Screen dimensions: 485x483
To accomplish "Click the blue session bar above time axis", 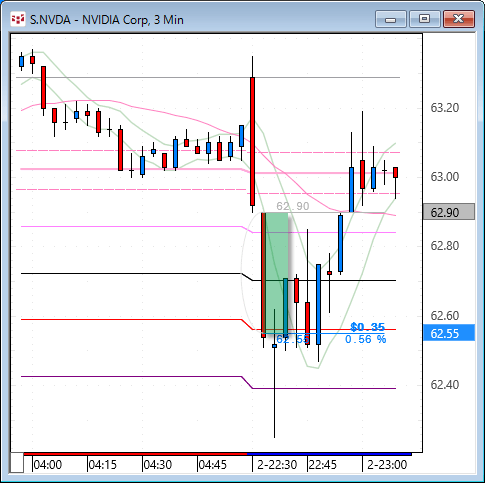I will coord(329,454).
